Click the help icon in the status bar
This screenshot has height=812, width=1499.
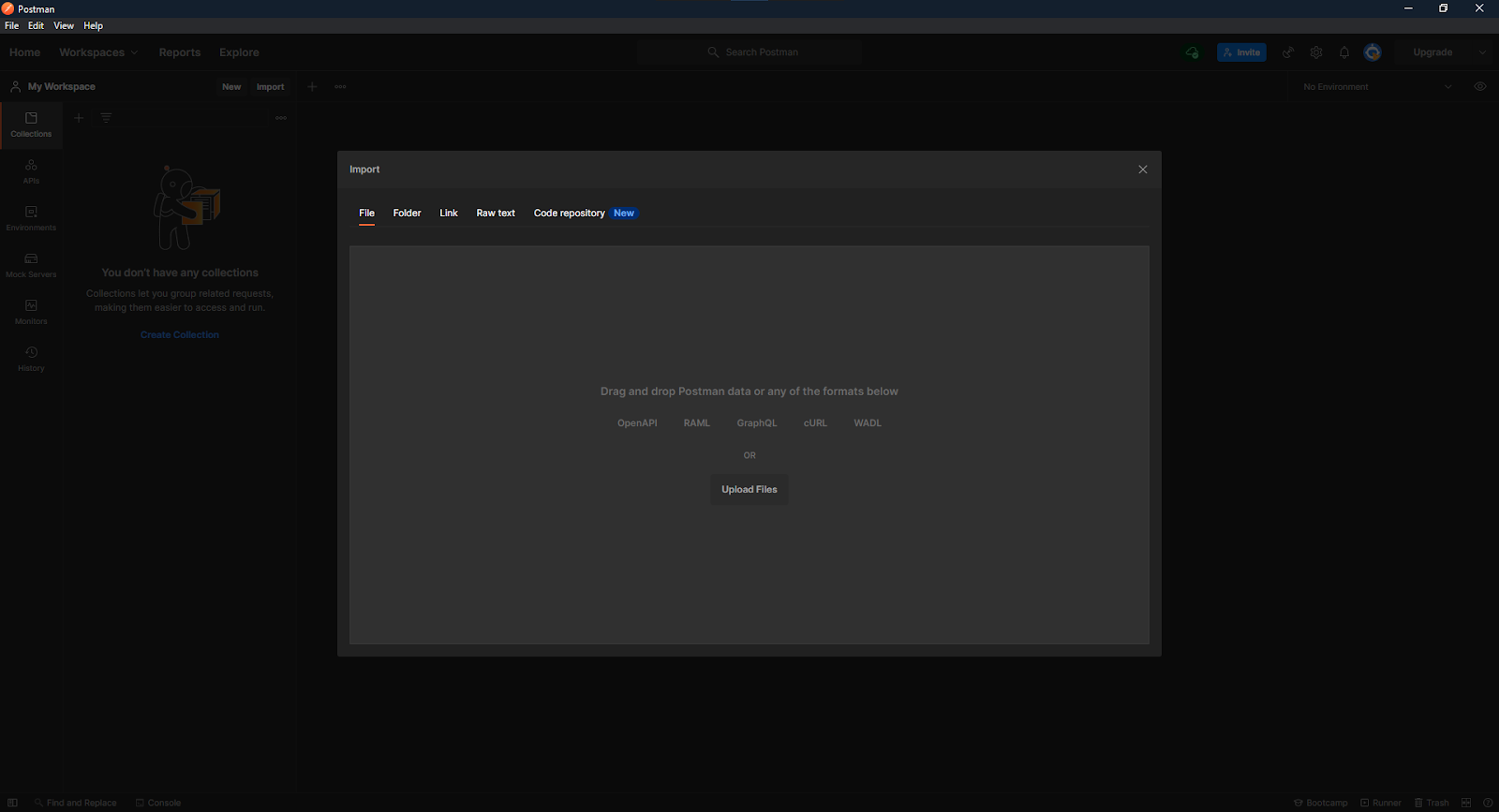click(x=1488, y=803)
